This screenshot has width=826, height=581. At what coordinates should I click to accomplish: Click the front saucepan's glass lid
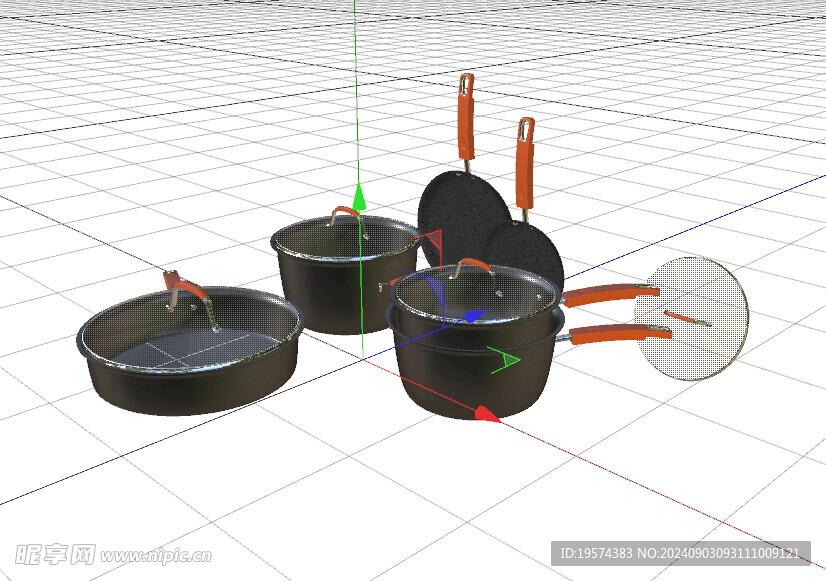tap(475, 293)
